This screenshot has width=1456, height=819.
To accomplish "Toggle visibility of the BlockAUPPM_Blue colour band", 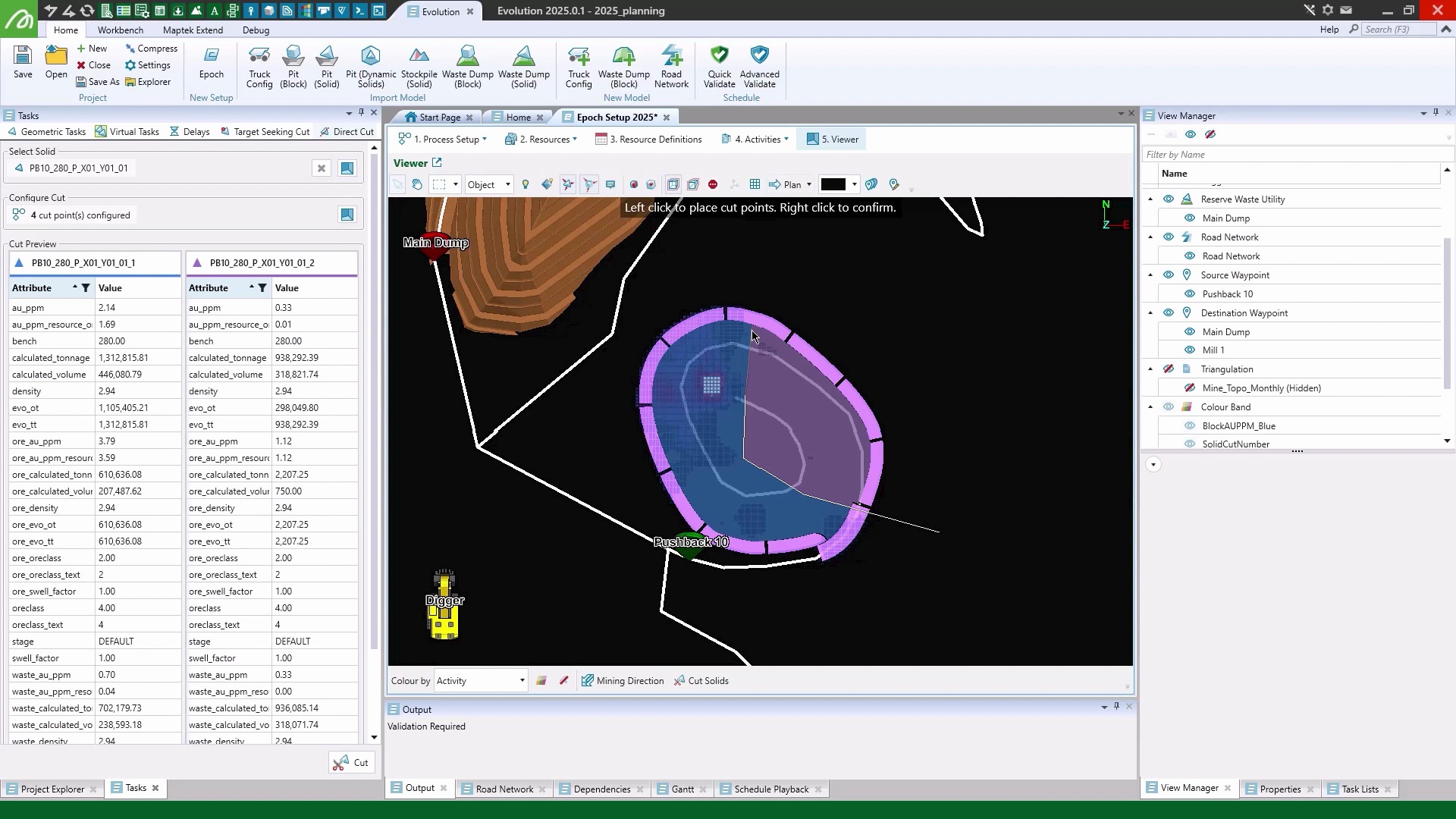I will (1190, 426).
